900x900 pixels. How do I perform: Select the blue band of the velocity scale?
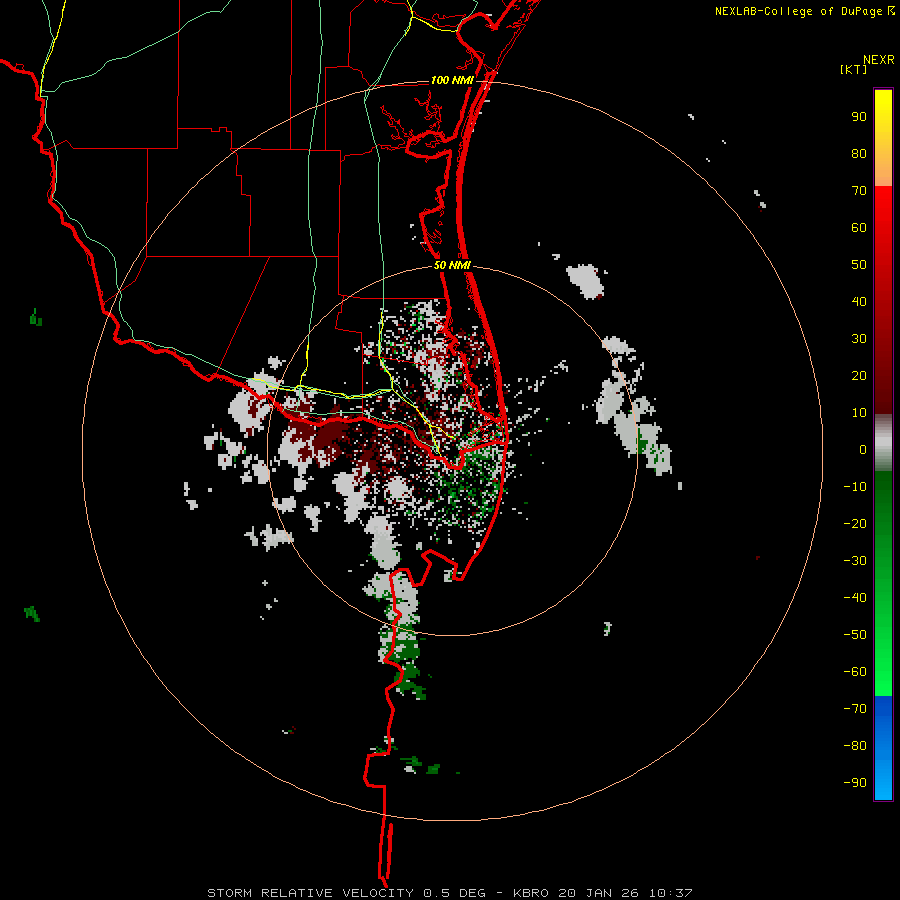883,748
